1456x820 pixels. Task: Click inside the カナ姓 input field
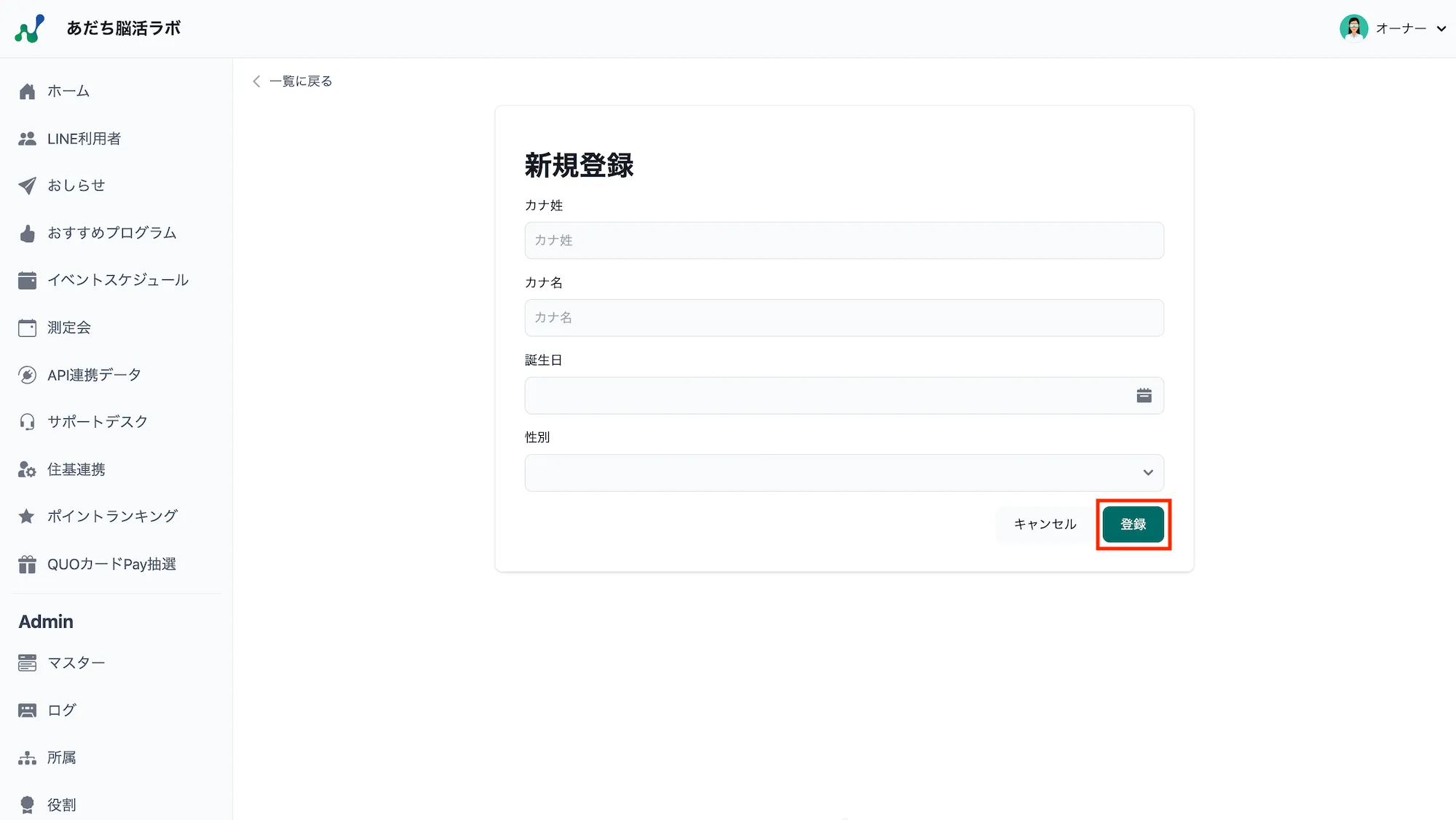pyautogui.click(x=844, y=240)
